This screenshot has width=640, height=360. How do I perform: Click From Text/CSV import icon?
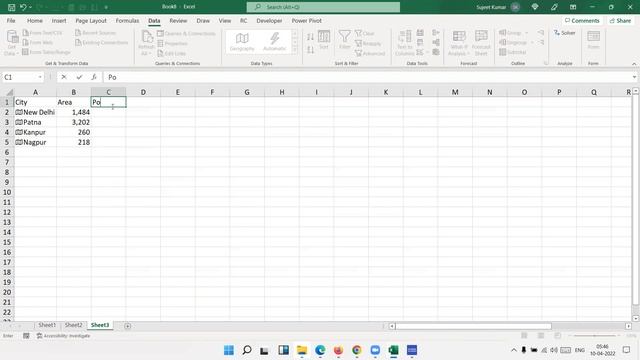[42, 33]
